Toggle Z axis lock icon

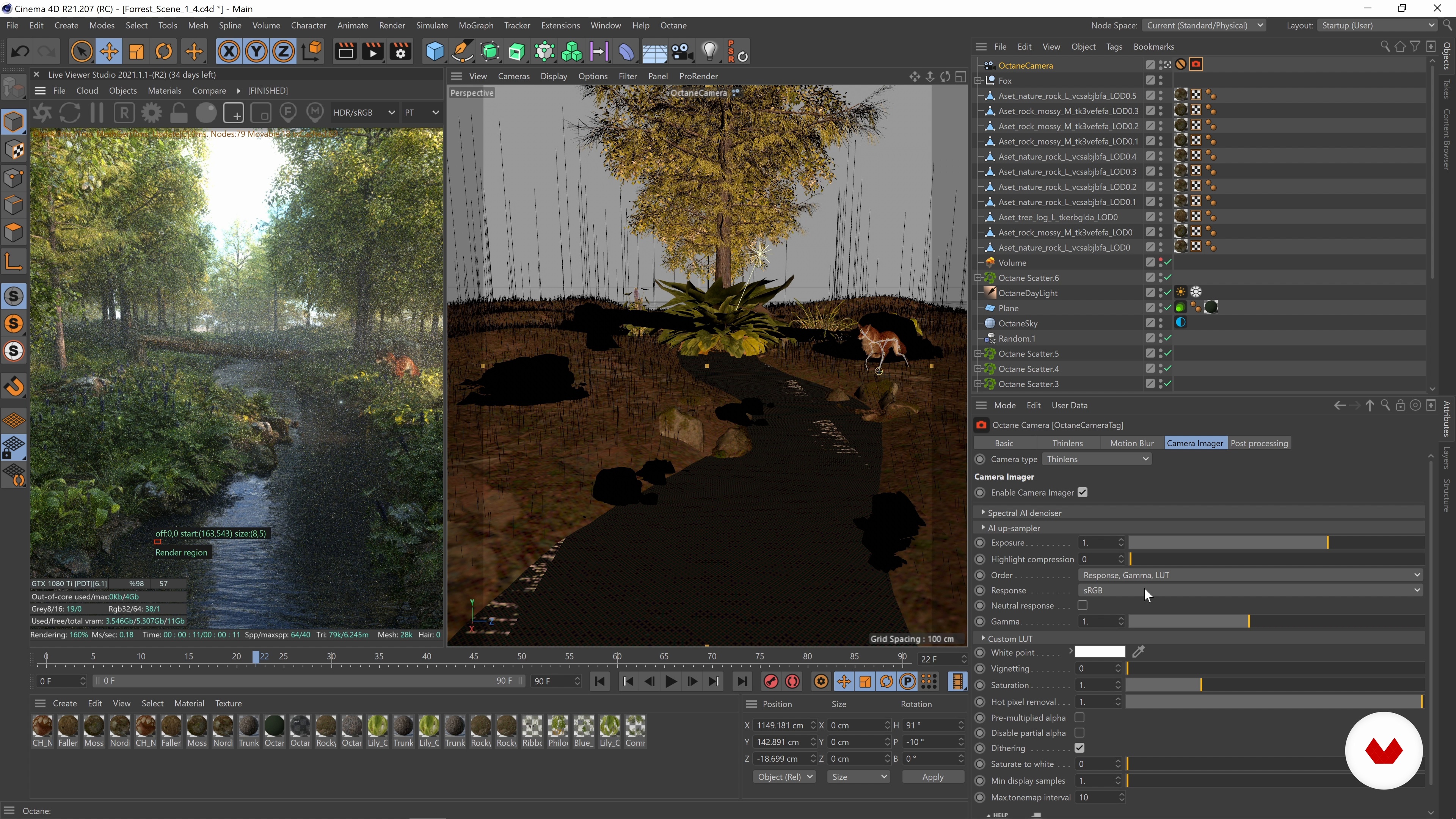tap(284, 52)
